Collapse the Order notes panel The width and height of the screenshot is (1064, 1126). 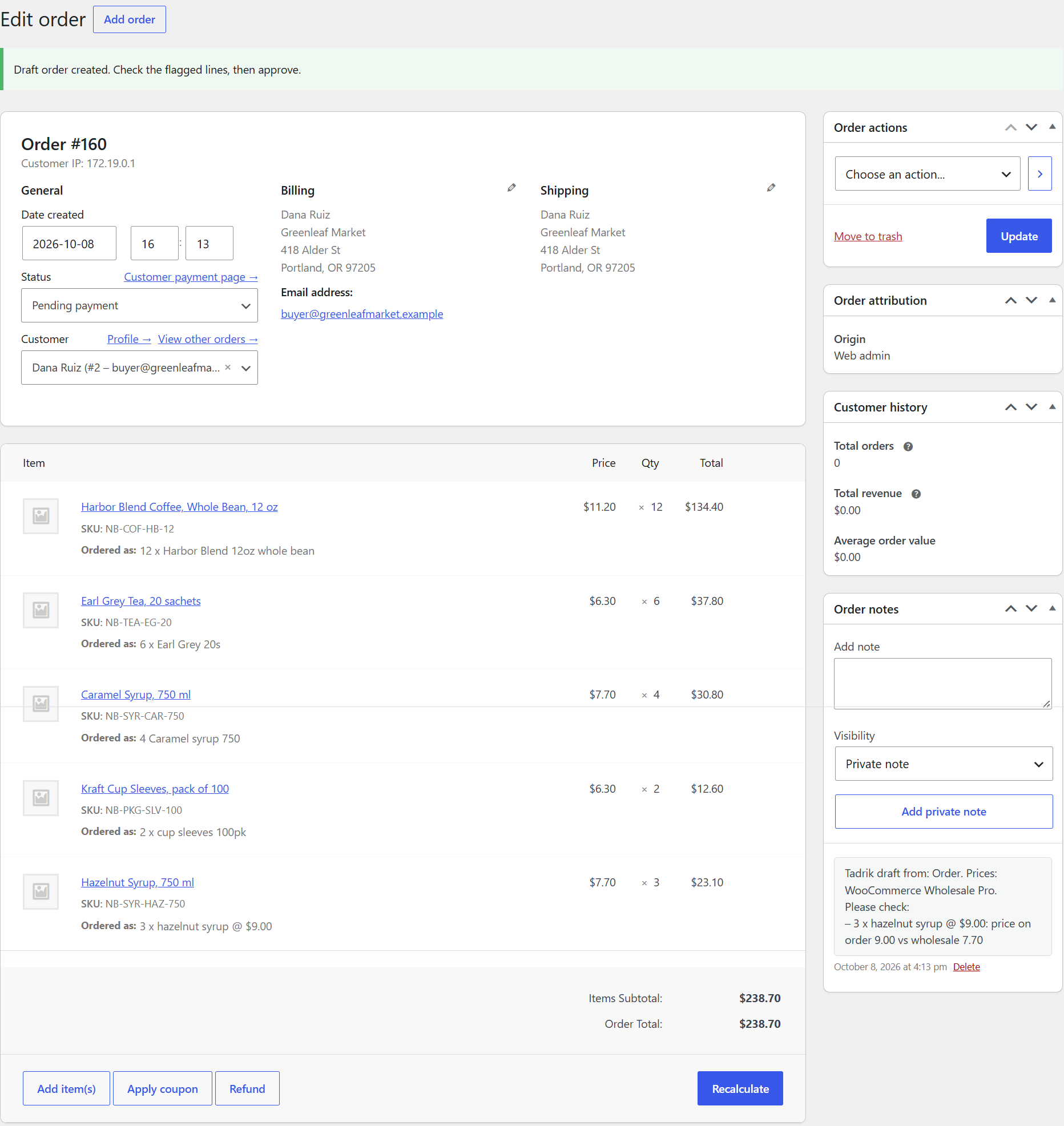(1052, 608)
